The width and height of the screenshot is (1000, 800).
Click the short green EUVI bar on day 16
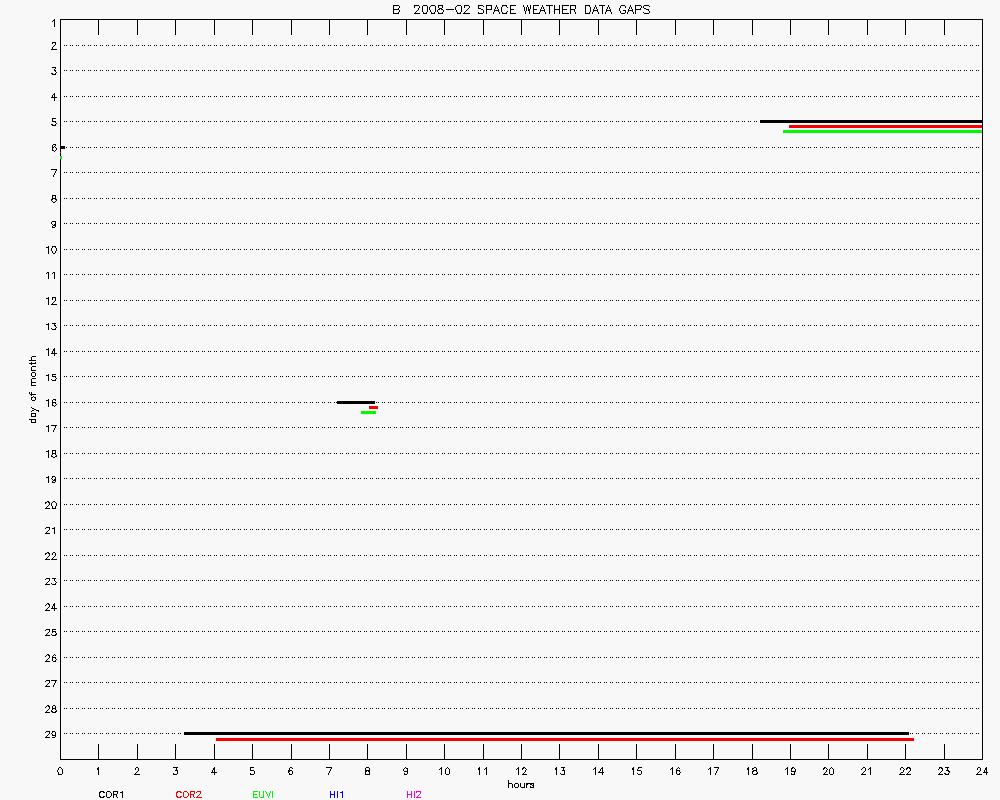[x=368, y=412]
